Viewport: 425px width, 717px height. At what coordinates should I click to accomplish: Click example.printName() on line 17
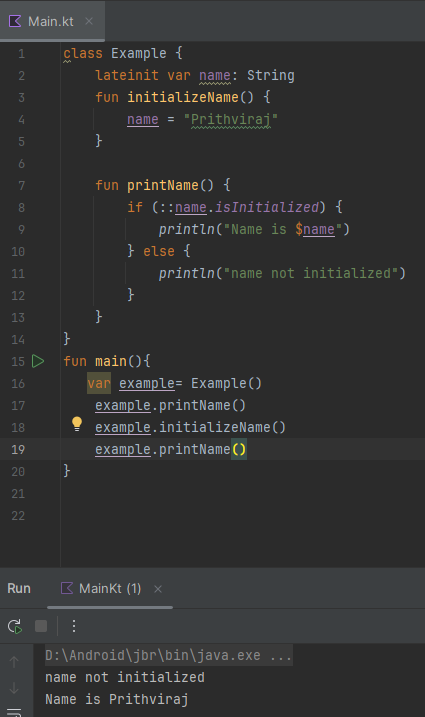[x=171, y=405]
